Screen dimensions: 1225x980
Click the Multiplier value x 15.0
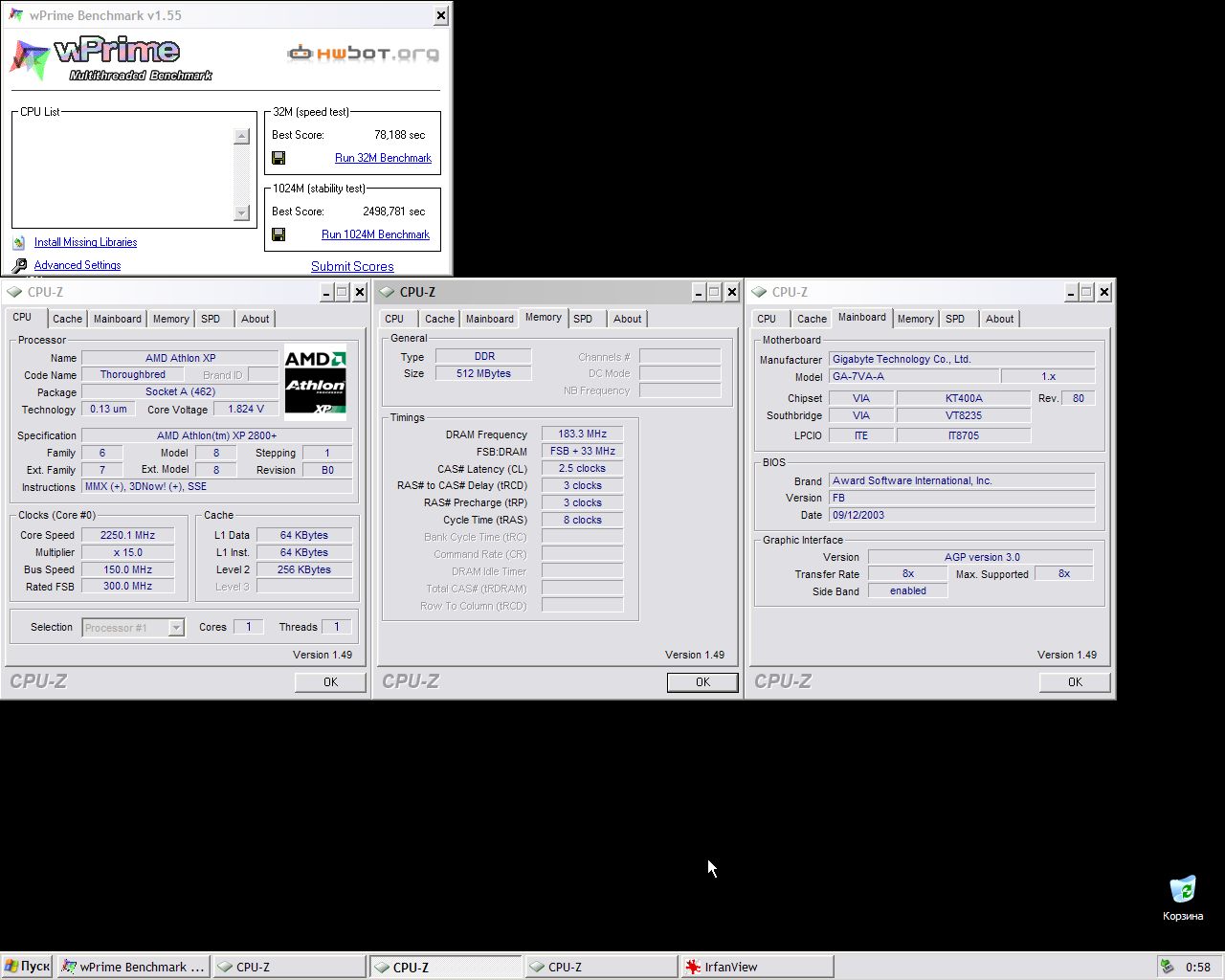tap(128, 552)
